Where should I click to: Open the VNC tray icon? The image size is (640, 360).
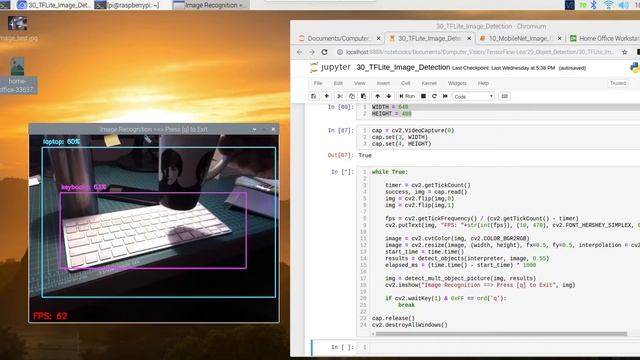(x=570, y=5)
